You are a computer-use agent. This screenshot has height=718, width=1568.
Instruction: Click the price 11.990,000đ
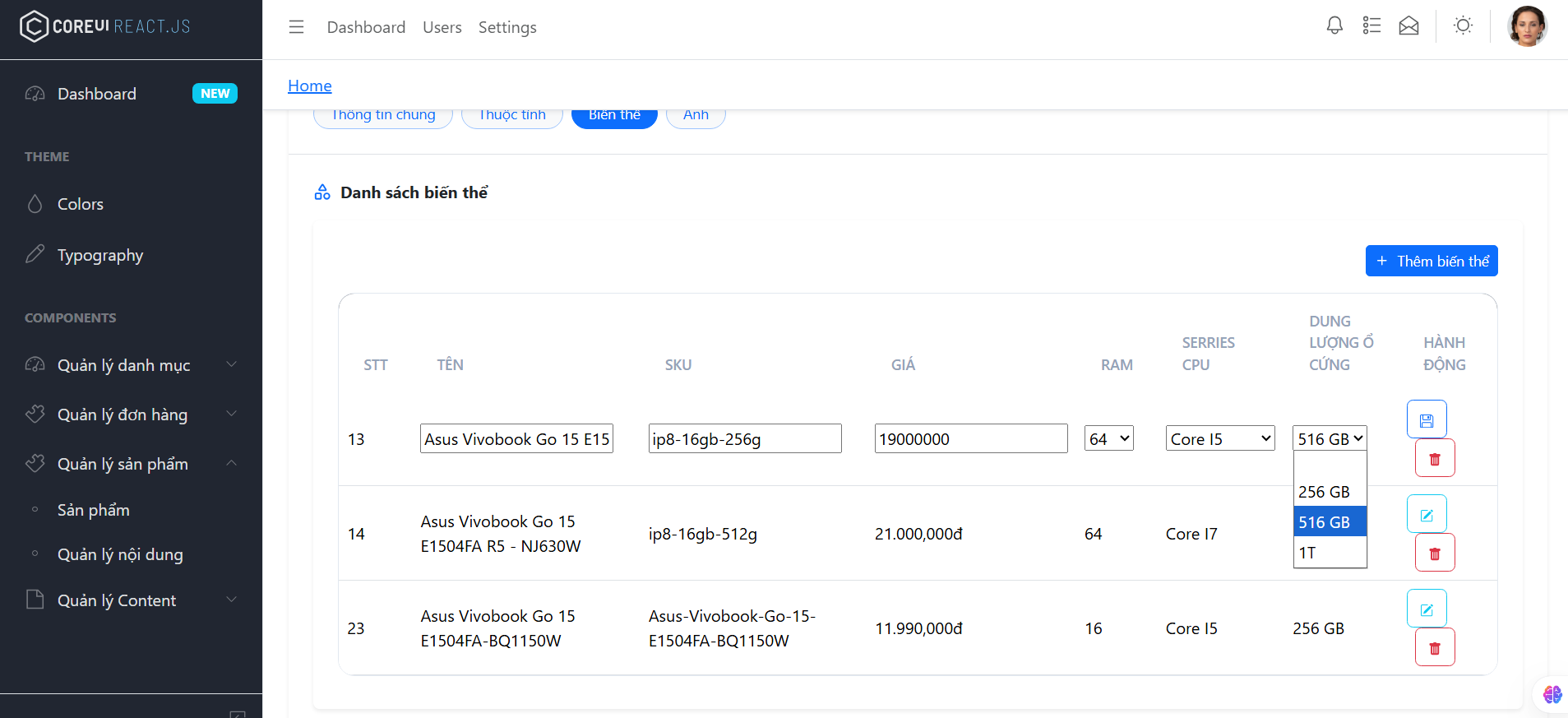click(x=918, y=628)
